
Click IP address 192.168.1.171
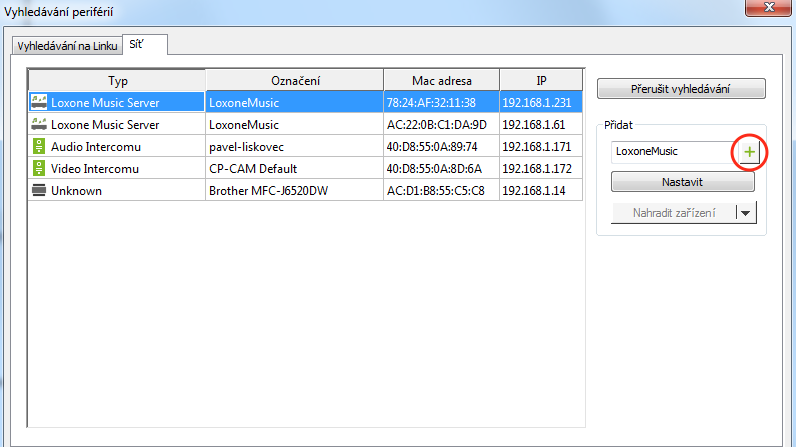[x=537, y=147]
